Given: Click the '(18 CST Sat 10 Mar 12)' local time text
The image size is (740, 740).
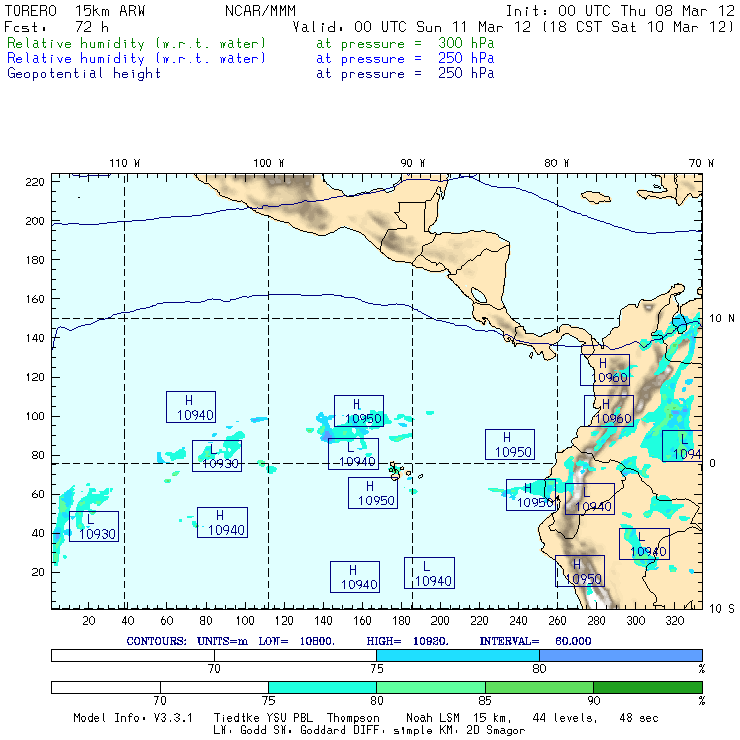Looking at the screenshot, I should pyautogui.click(x=638, y=27).
